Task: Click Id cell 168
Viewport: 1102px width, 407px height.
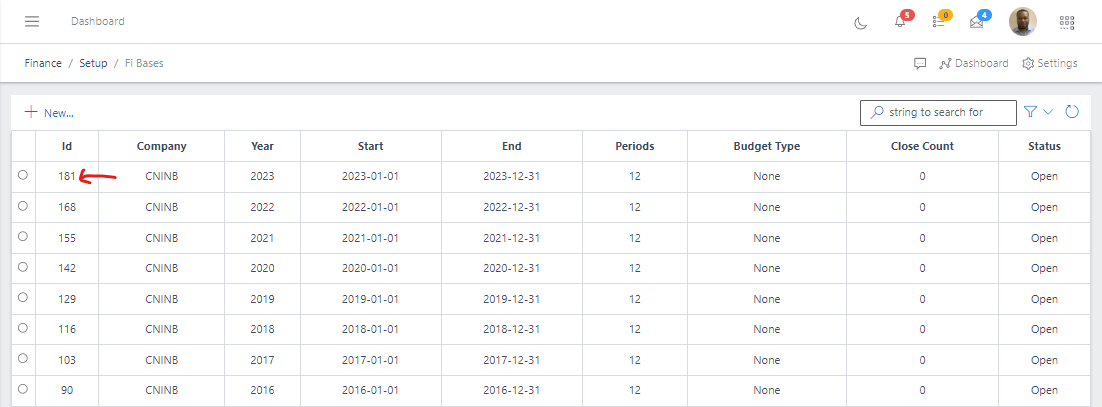Action: coord(67,207)
